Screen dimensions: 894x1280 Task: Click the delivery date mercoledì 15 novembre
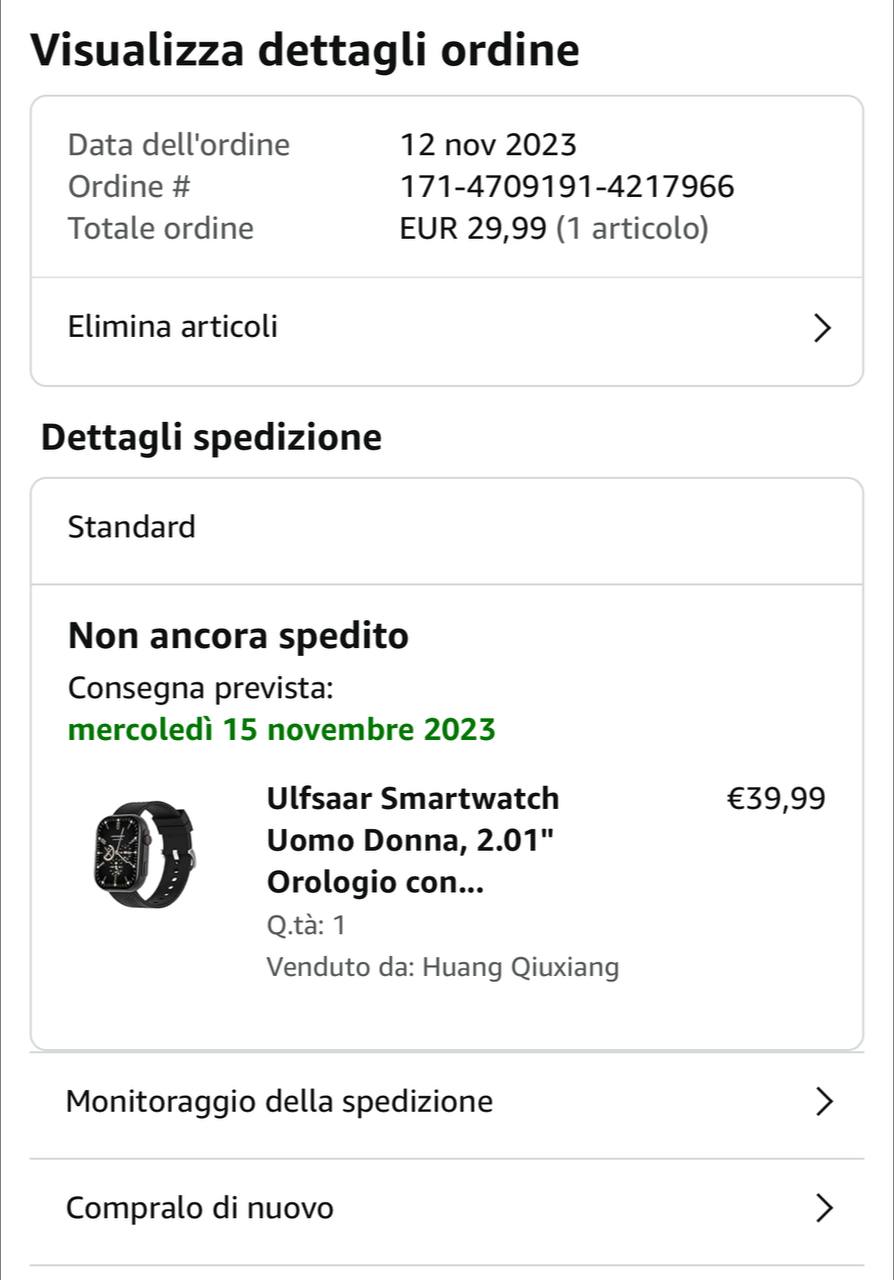click(x=281, y=729)
